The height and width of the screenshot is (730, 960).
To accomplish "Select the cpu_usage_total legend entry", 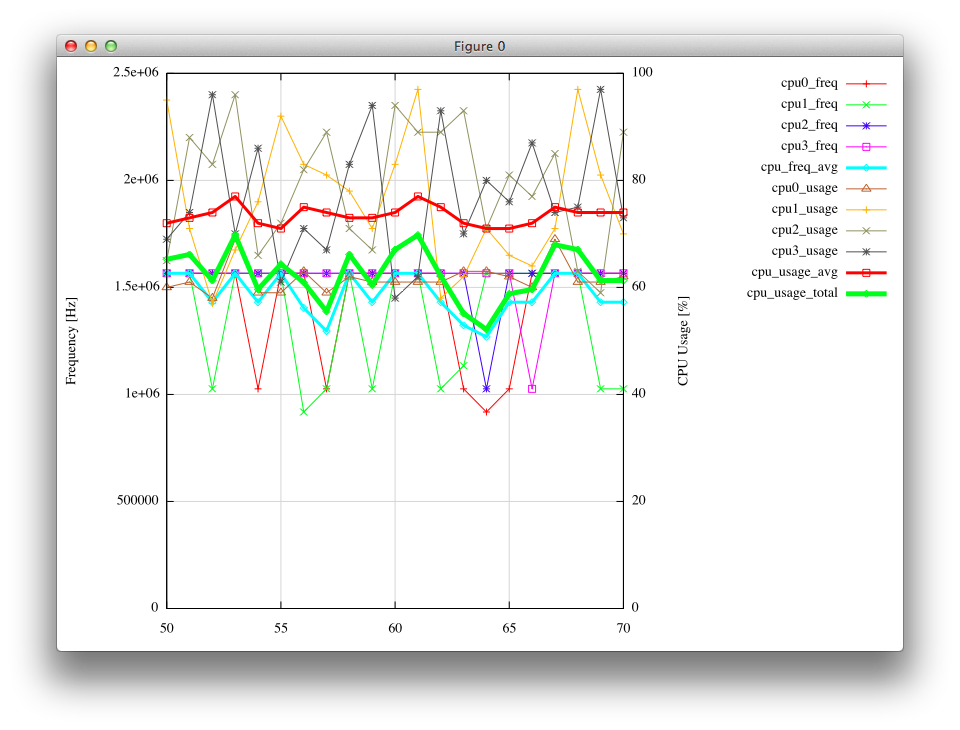I will pyautogui.click(x=816, y=293).
